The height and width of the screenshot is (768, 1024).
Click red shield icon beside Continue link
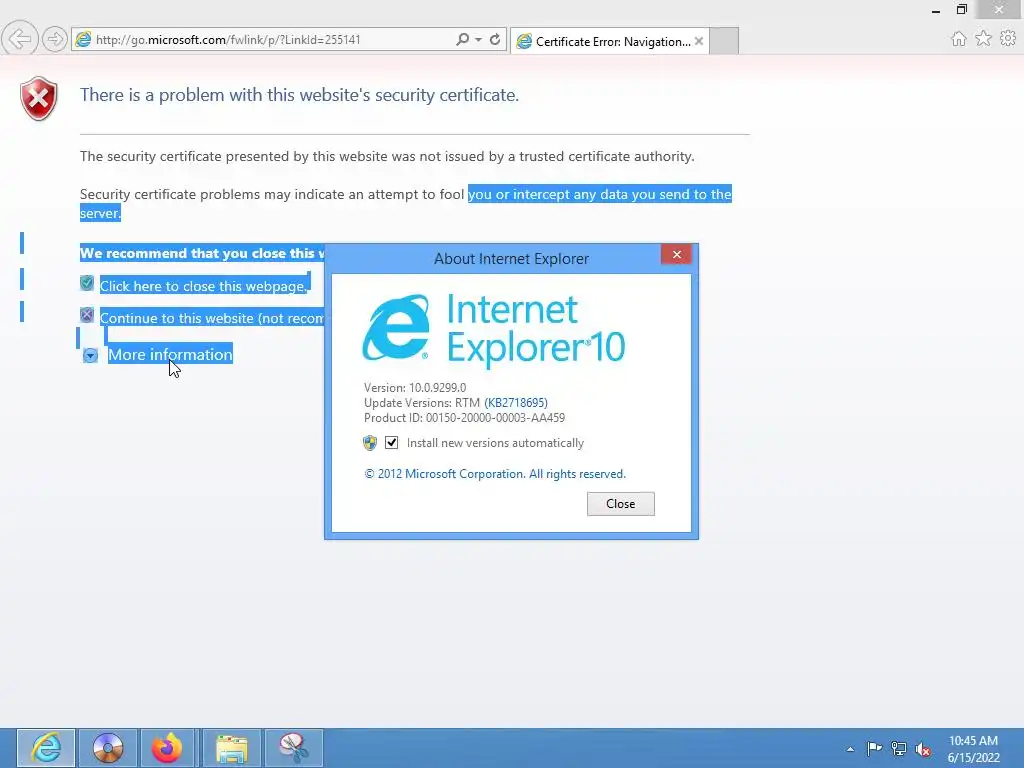(87, 315)
